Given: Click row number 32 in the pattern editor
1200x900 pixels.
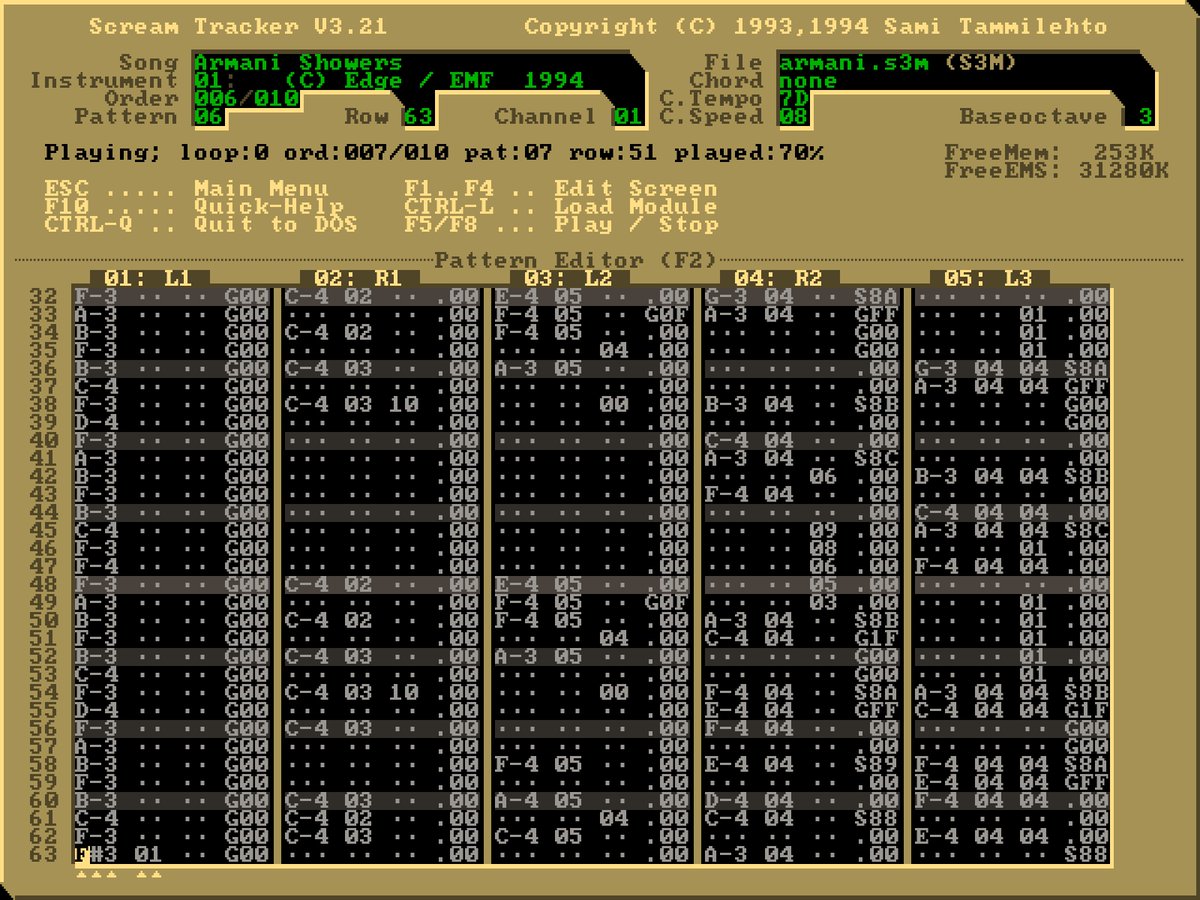Looking at the screenshot, I should pyautogui.click(x=44, y=296).
